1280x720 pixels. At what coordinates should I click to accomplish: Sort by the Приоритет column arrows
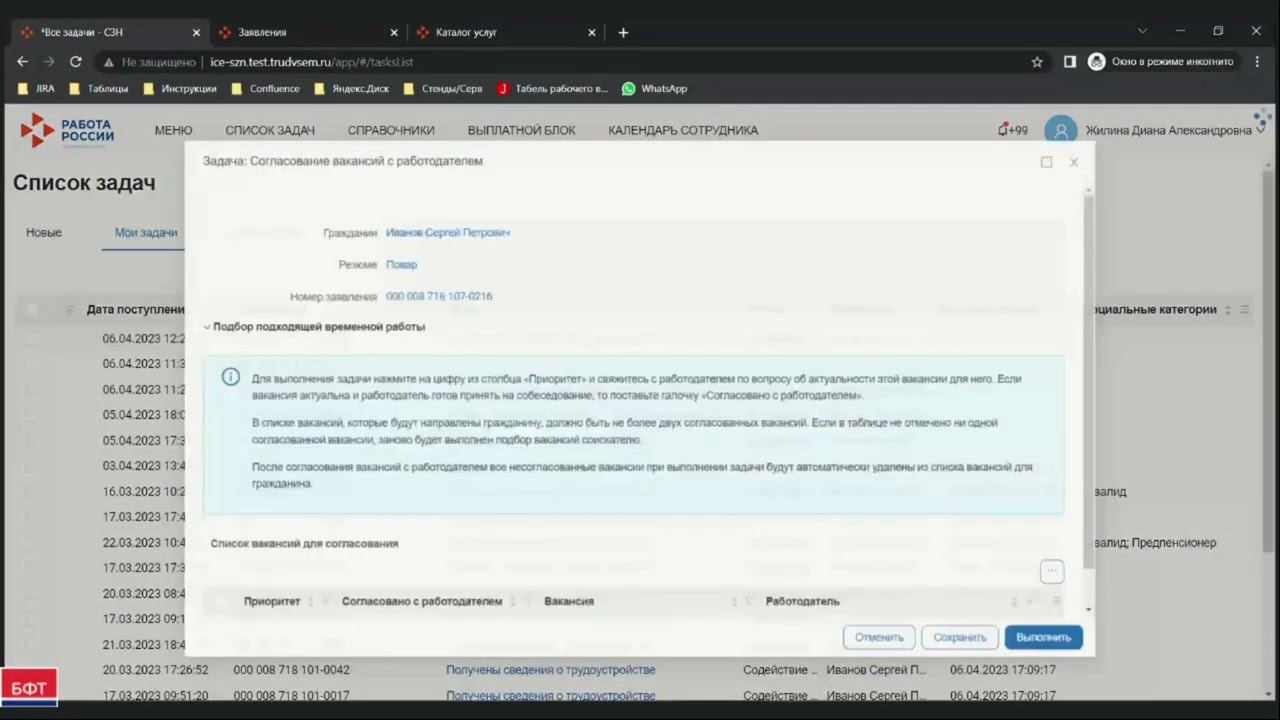[x=310, y=602]
